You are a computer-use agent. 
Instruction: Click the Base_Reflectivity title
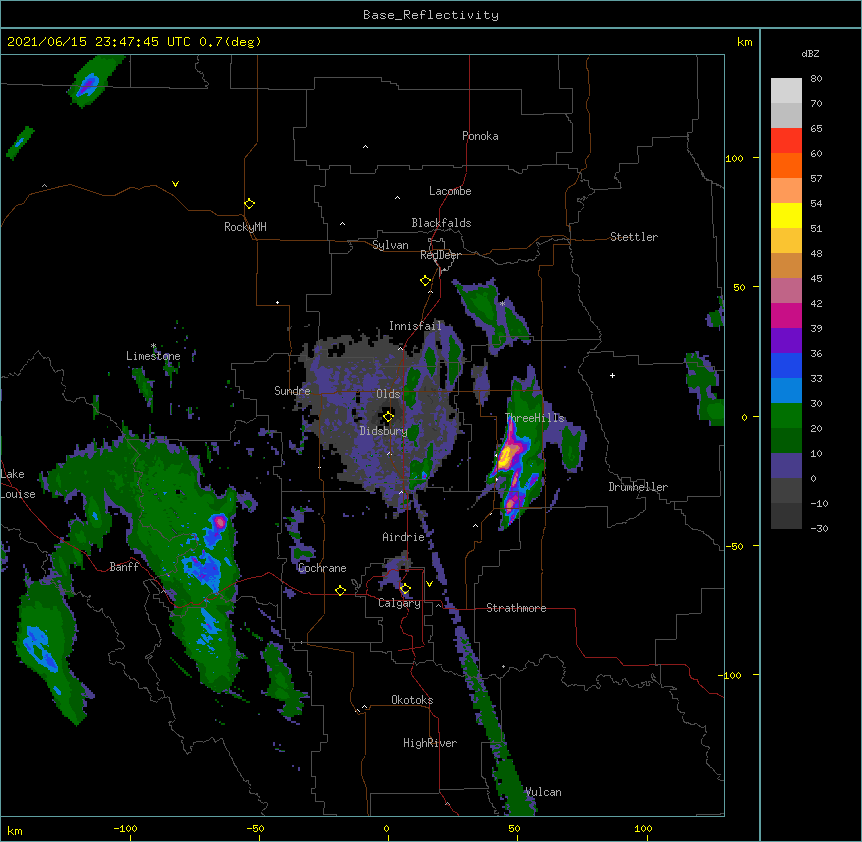pos(431,15)
